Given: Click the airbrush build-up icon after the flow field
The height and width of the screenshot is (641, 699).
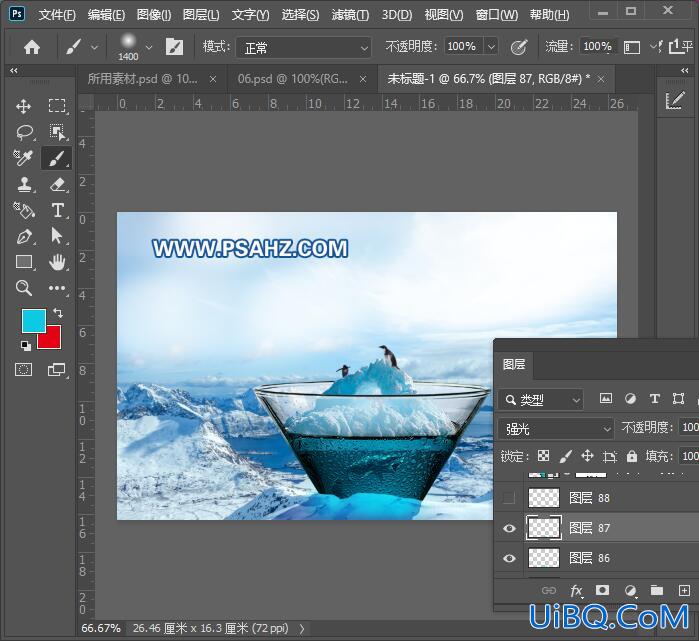Looking at the screenshot, I should (632, 47).
